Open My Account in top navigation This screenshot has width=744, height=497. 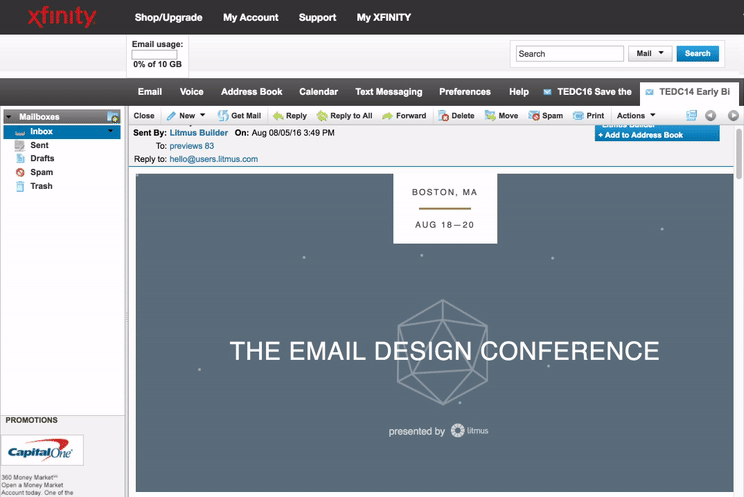tap(251, 18)
